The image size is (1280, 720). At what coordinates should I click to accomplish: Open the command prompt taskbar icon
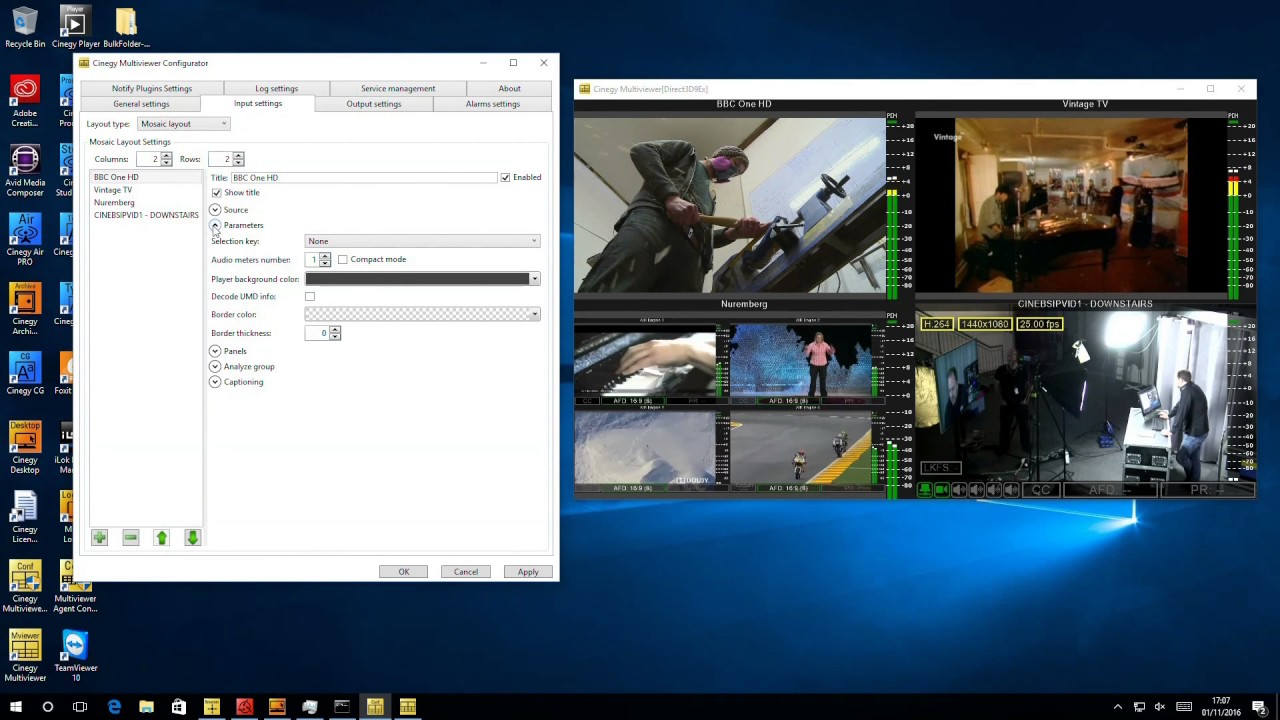342,707
